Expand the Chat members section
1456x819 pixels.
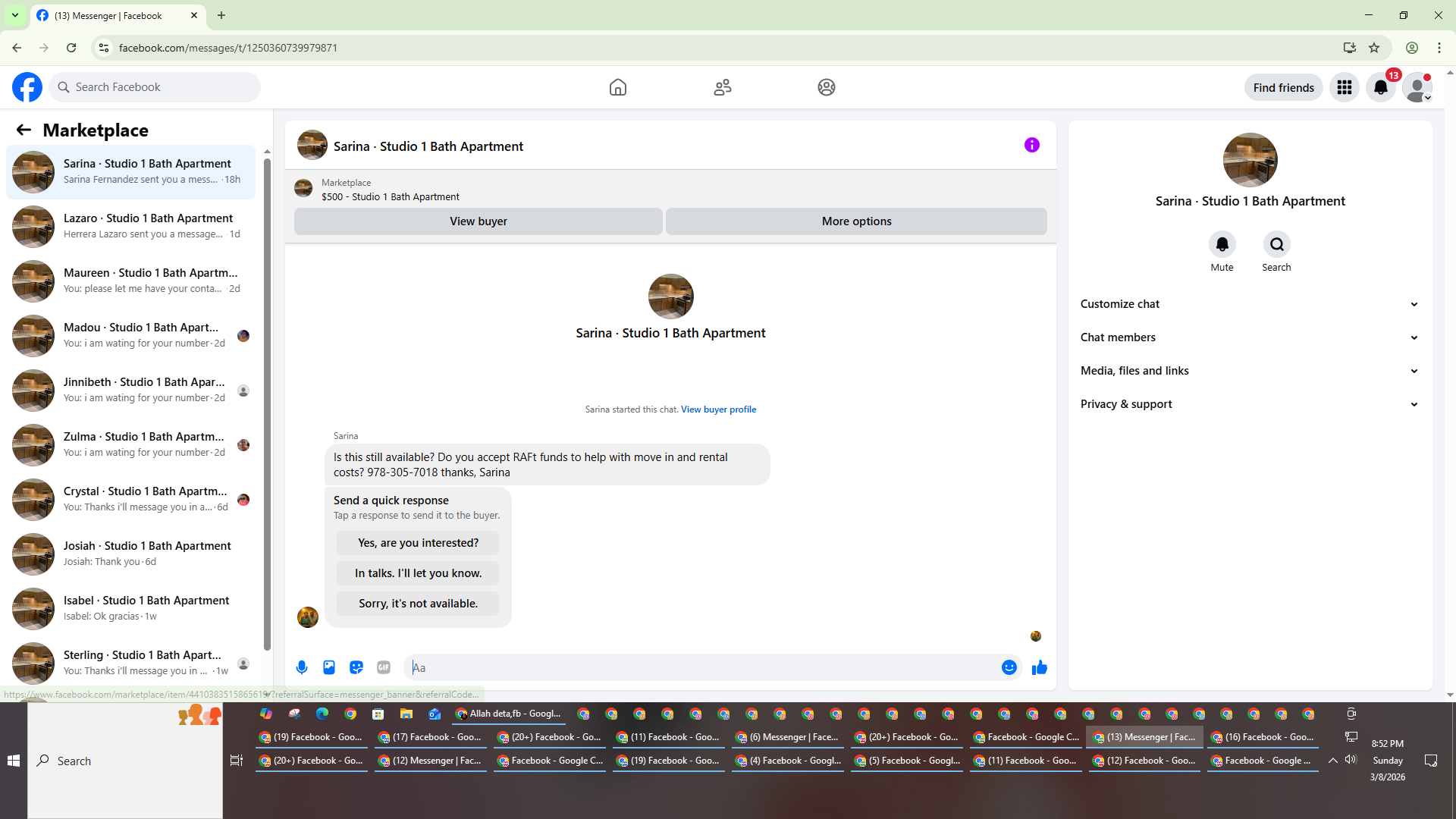click(x=1249, y=337)
